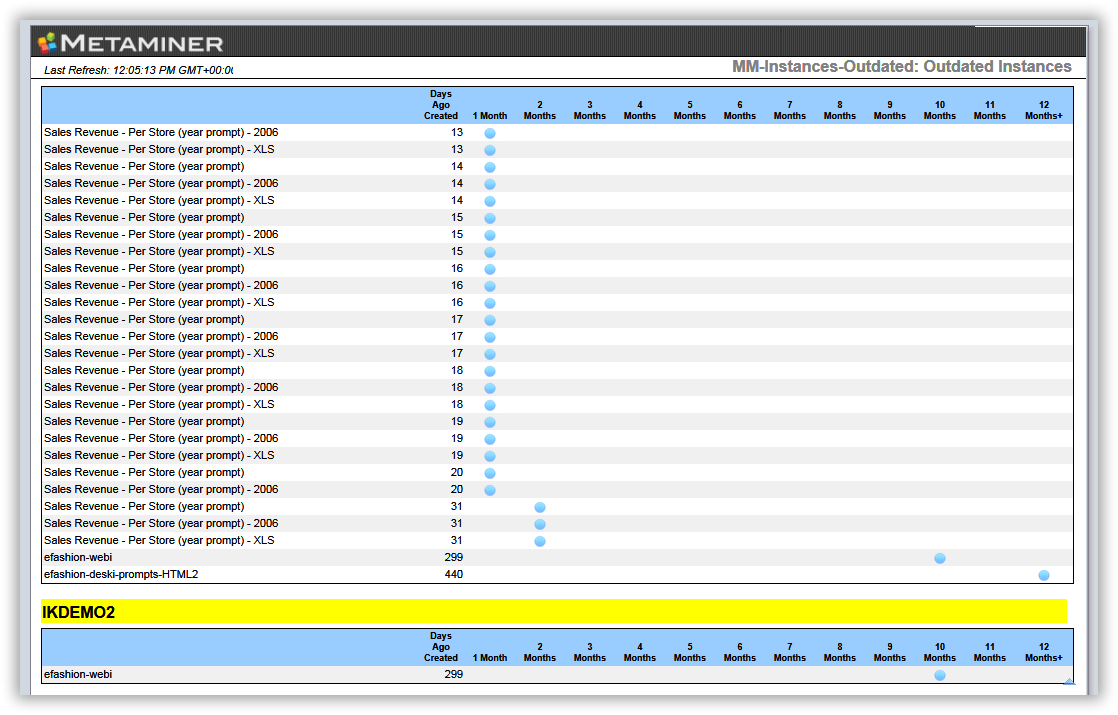Click the '12 Months+' header in IKDEMO2 table
This screenshot has height=715, width=1118.
[x=1044, y=652]
